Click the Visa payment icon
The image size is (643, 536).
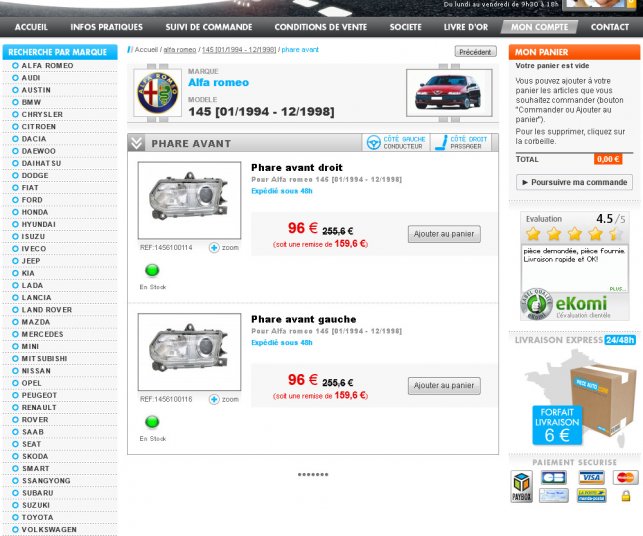(x=591, y=477)
